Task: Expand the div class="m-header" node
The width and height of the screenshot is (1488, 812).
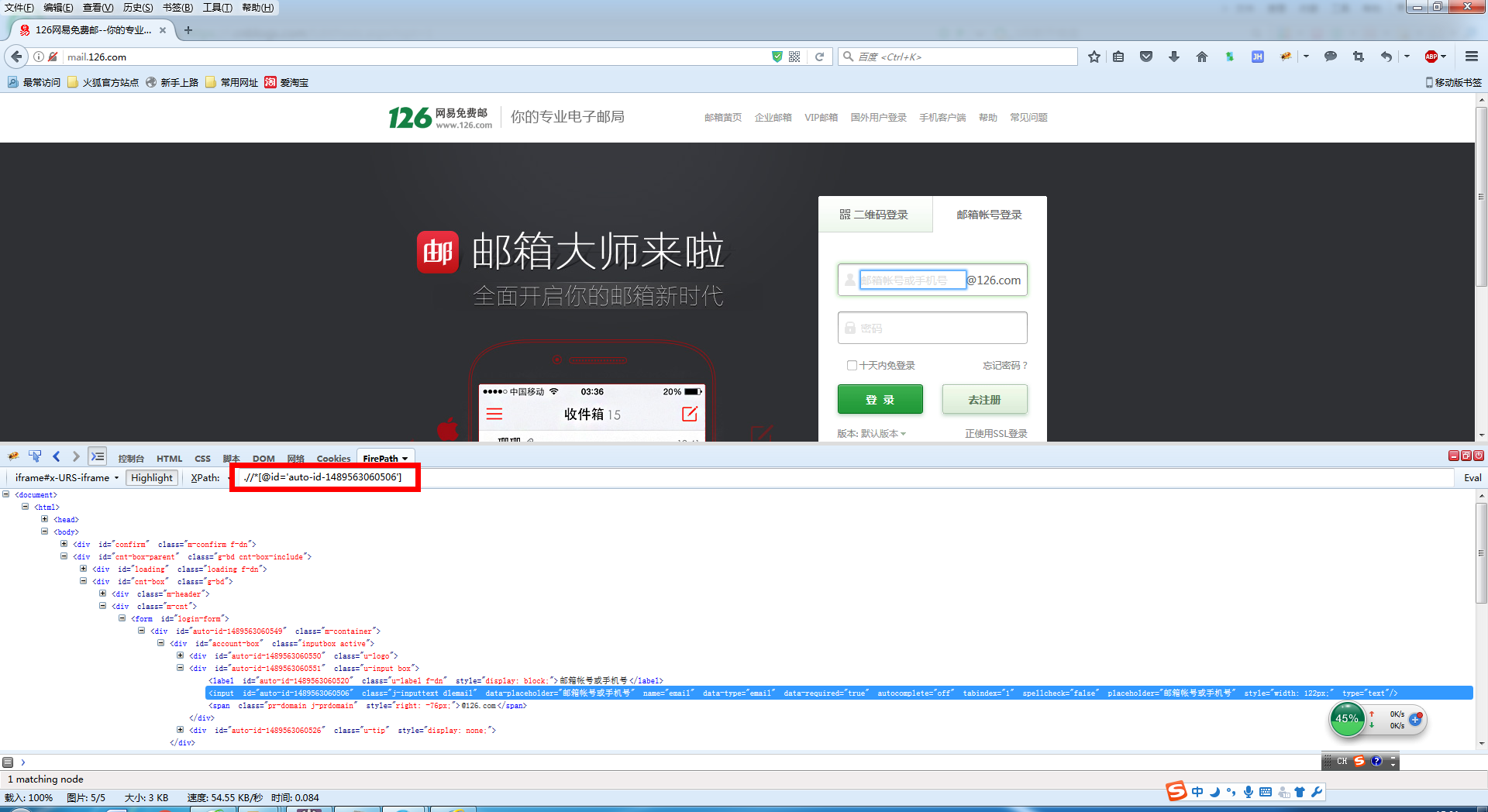Action: point(103,594)
